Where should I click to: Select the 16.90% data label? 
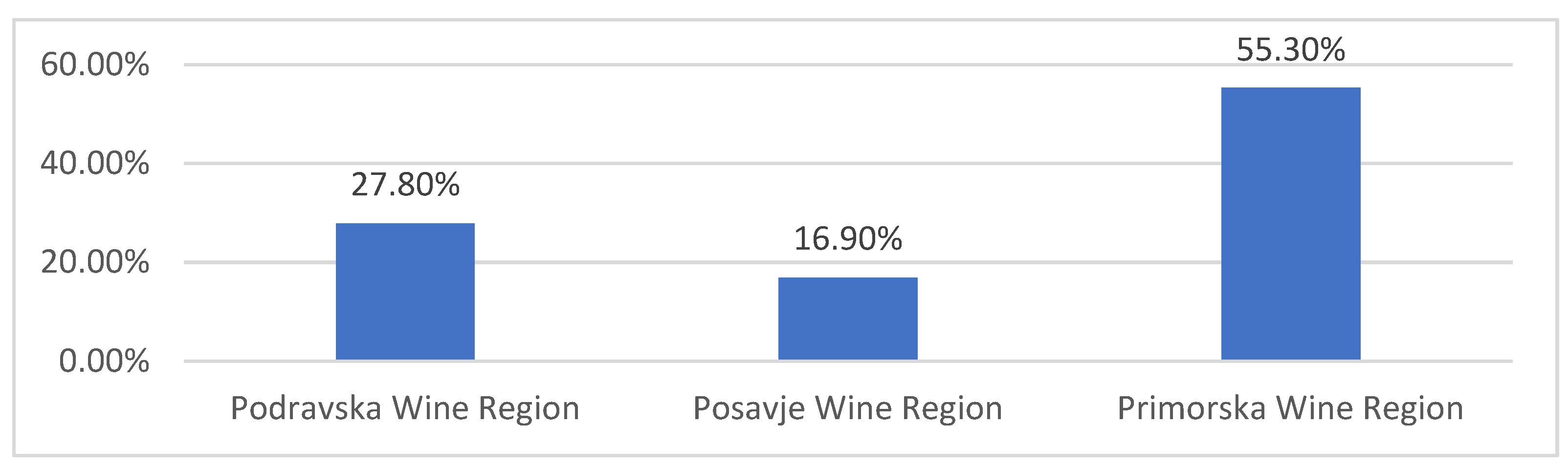(848, 238)
